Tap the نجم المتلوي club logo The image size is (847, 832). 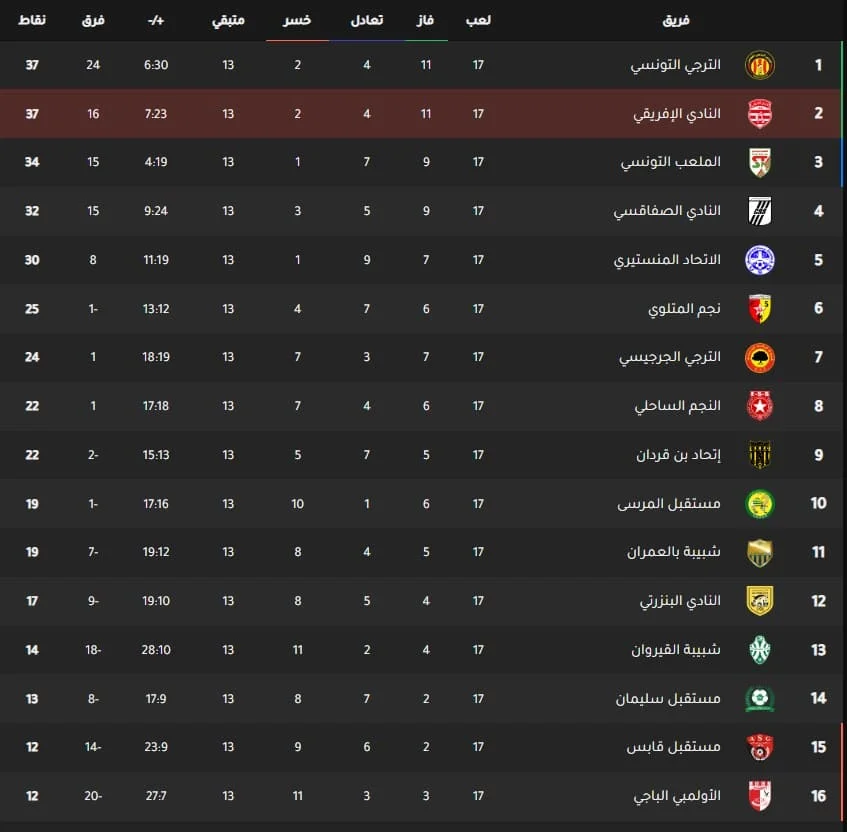pos(760,309)
